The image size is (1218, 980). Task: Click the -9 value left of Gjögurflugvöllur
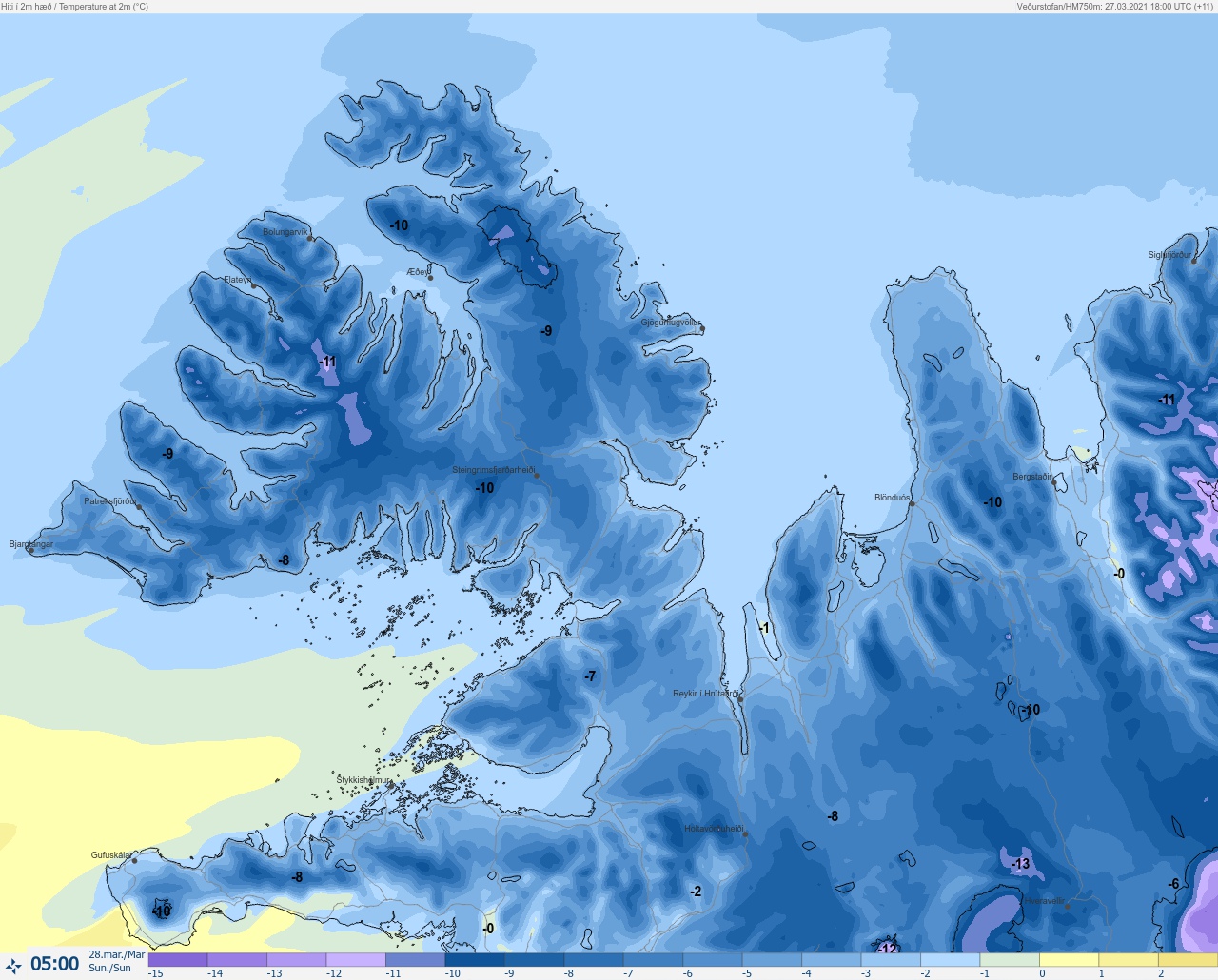(x=546, y=331)
